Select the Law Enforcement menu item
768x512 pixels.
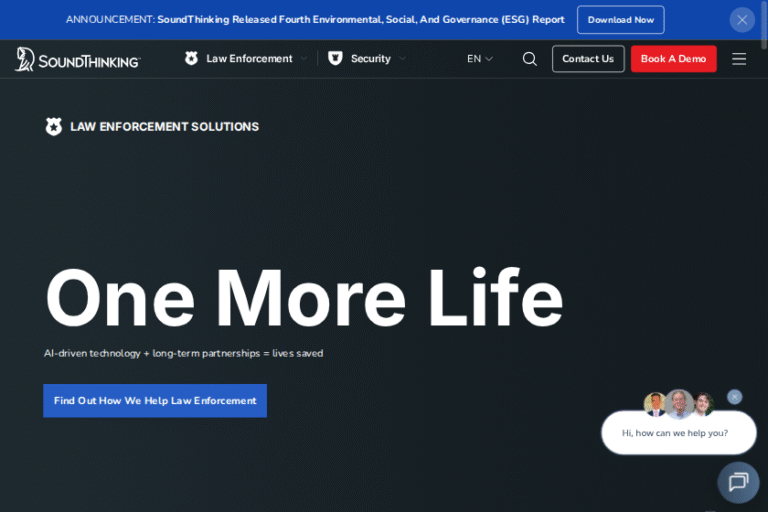249,59
